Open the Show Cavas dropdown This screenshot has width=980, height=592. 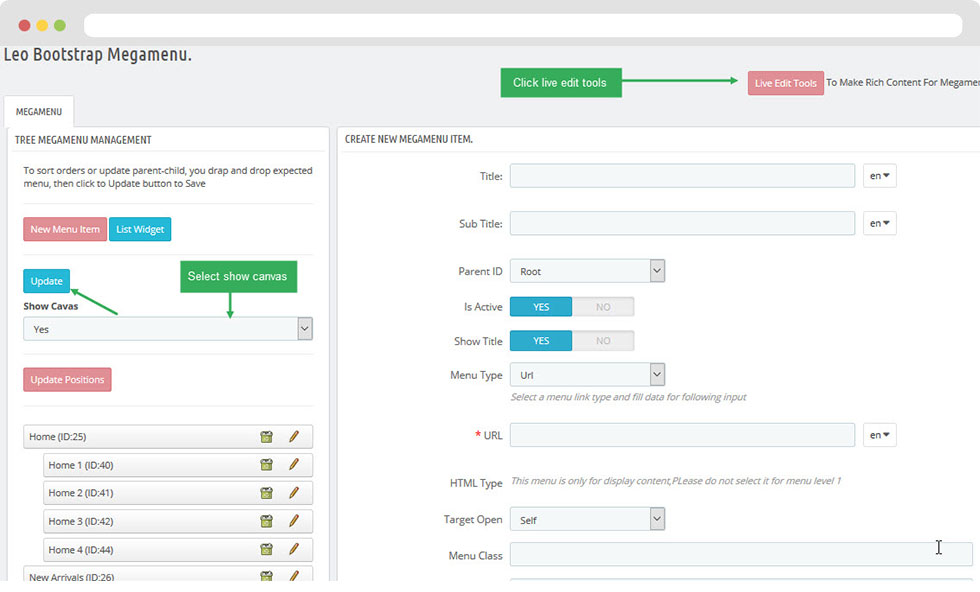tap(168, 329)
